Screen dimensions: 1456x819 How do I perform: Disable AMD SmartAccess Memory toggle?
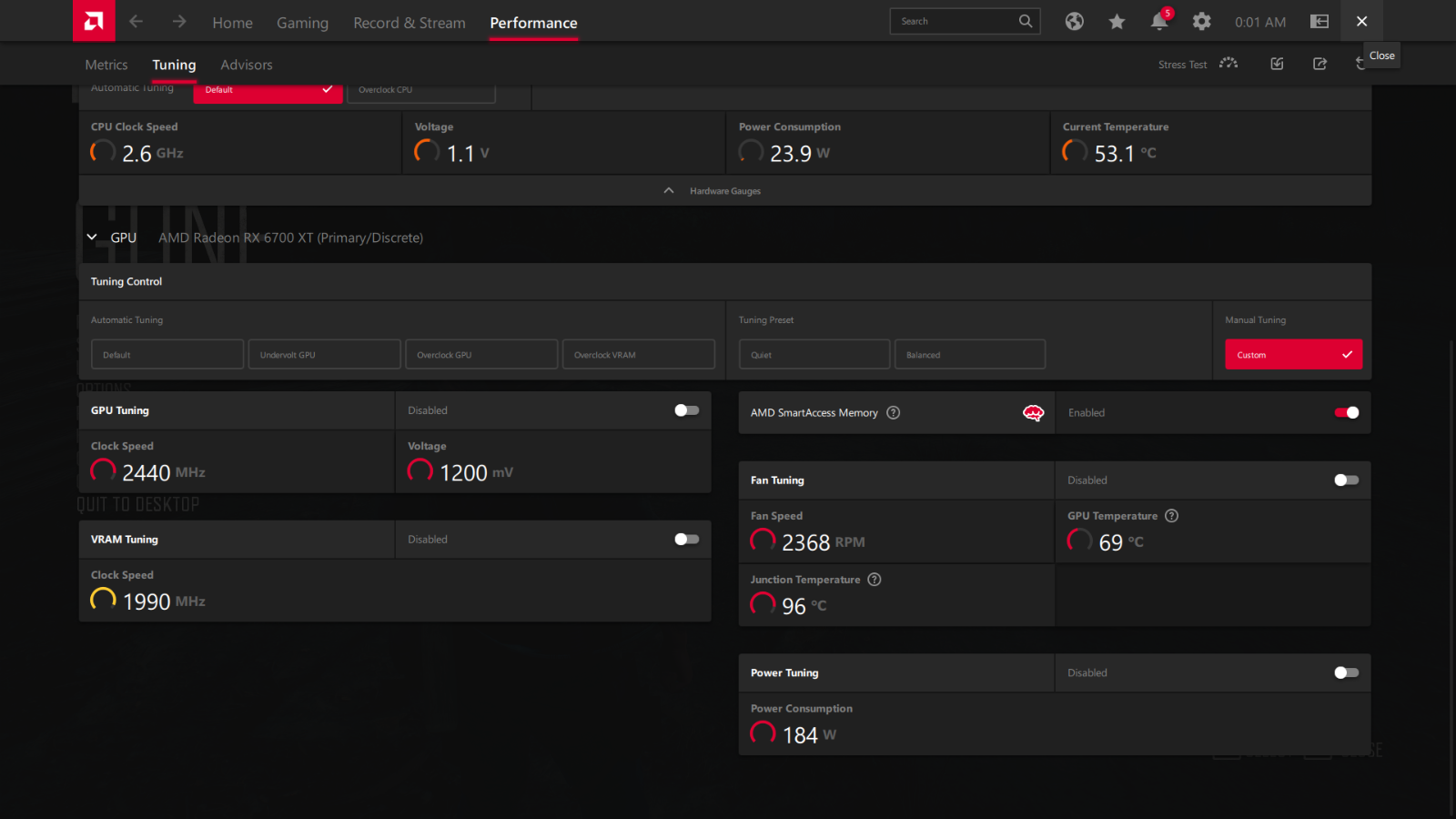pyautogui.click(x=1347, y=413)
